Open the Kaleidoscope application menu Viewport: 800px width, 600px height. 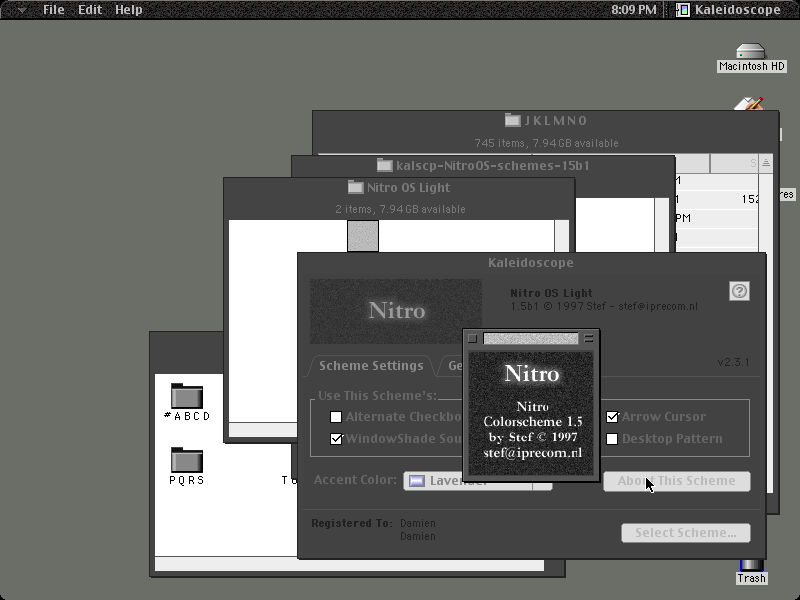click(729, 10)
